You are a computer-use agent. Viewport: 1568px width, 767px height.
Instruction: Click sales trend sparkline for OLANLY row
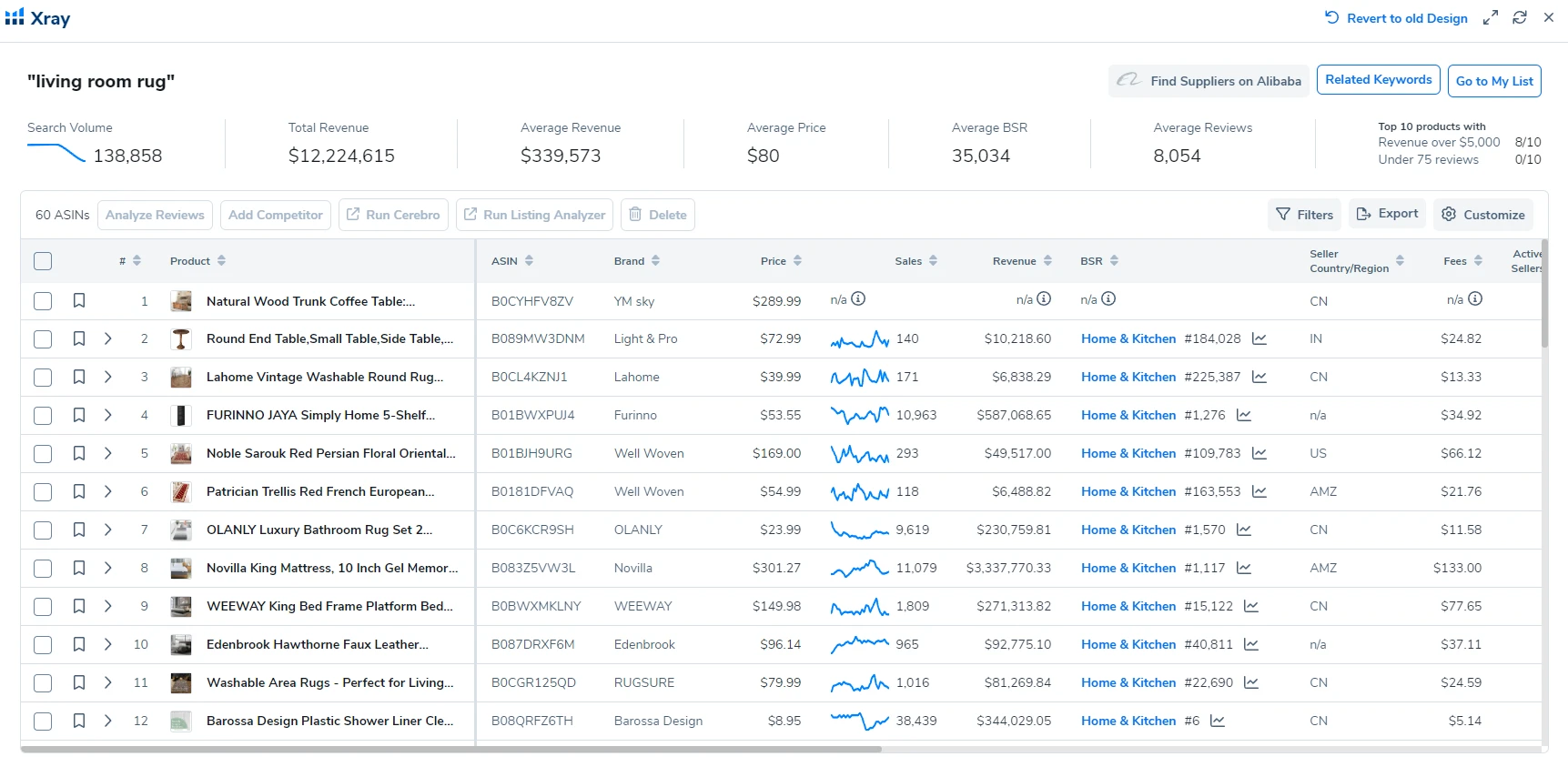coord(858,530)
